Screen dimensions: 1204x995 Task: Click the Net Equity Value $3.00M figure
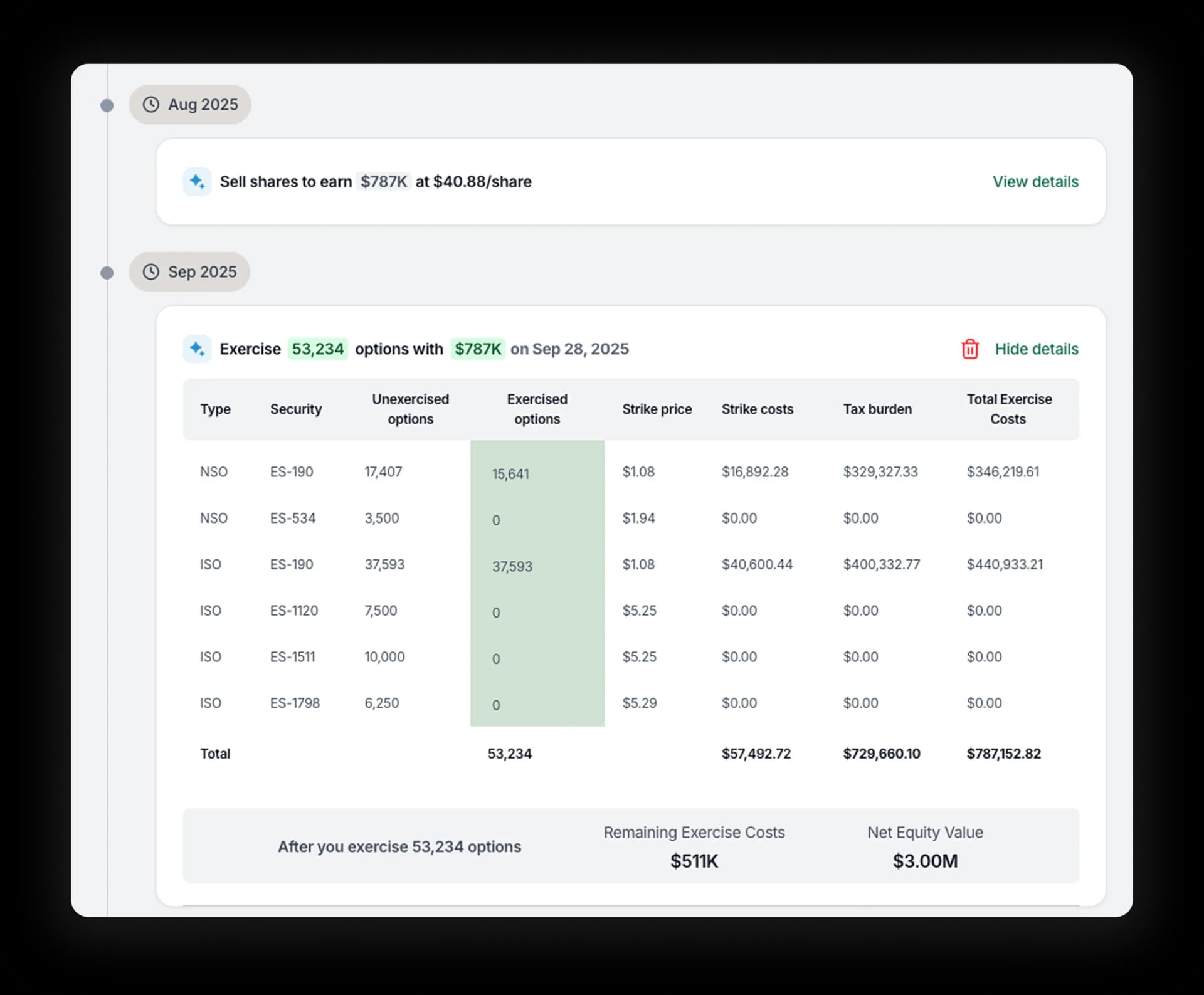click(x=925, y=861)
